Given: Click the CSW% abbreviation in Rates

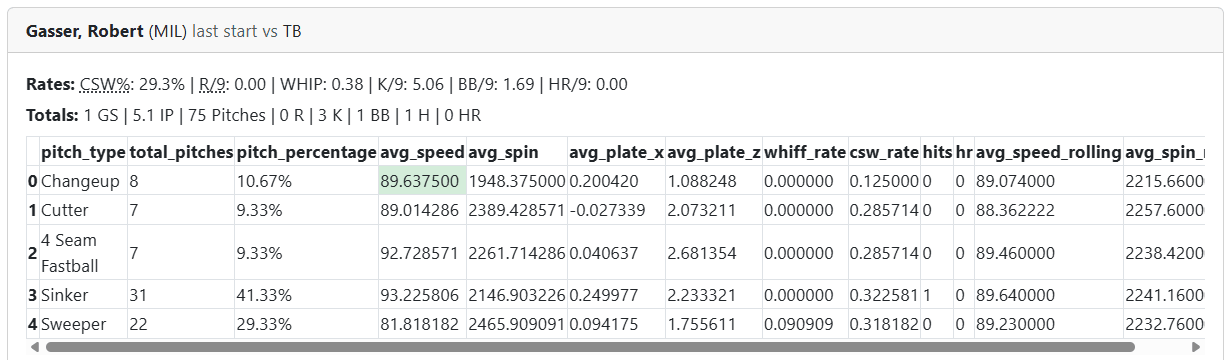Looking at the screenshot, I should tap(106, 85).
